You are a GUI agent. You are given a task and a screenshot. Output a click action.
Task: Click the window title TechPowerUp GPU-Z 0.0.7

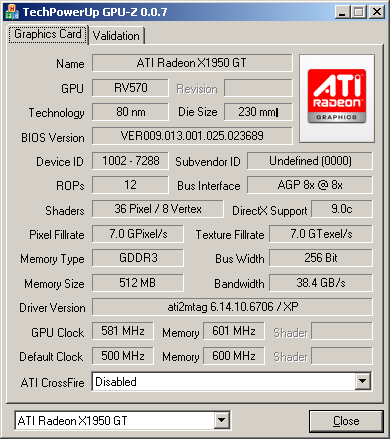[x=95, y=12]
